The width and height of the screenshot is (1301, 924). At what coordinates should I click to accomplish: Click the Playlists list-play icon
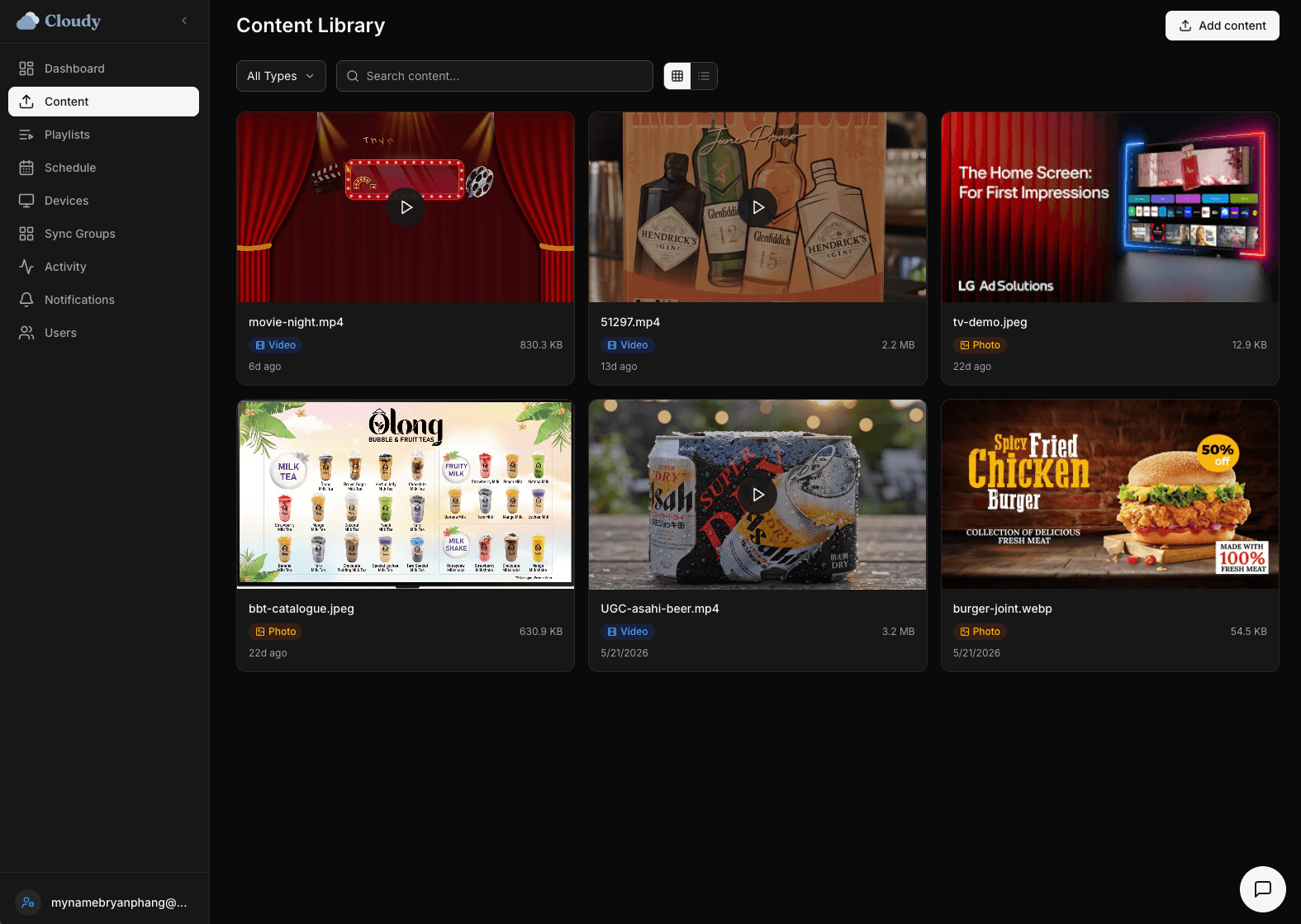coord(26,135)
